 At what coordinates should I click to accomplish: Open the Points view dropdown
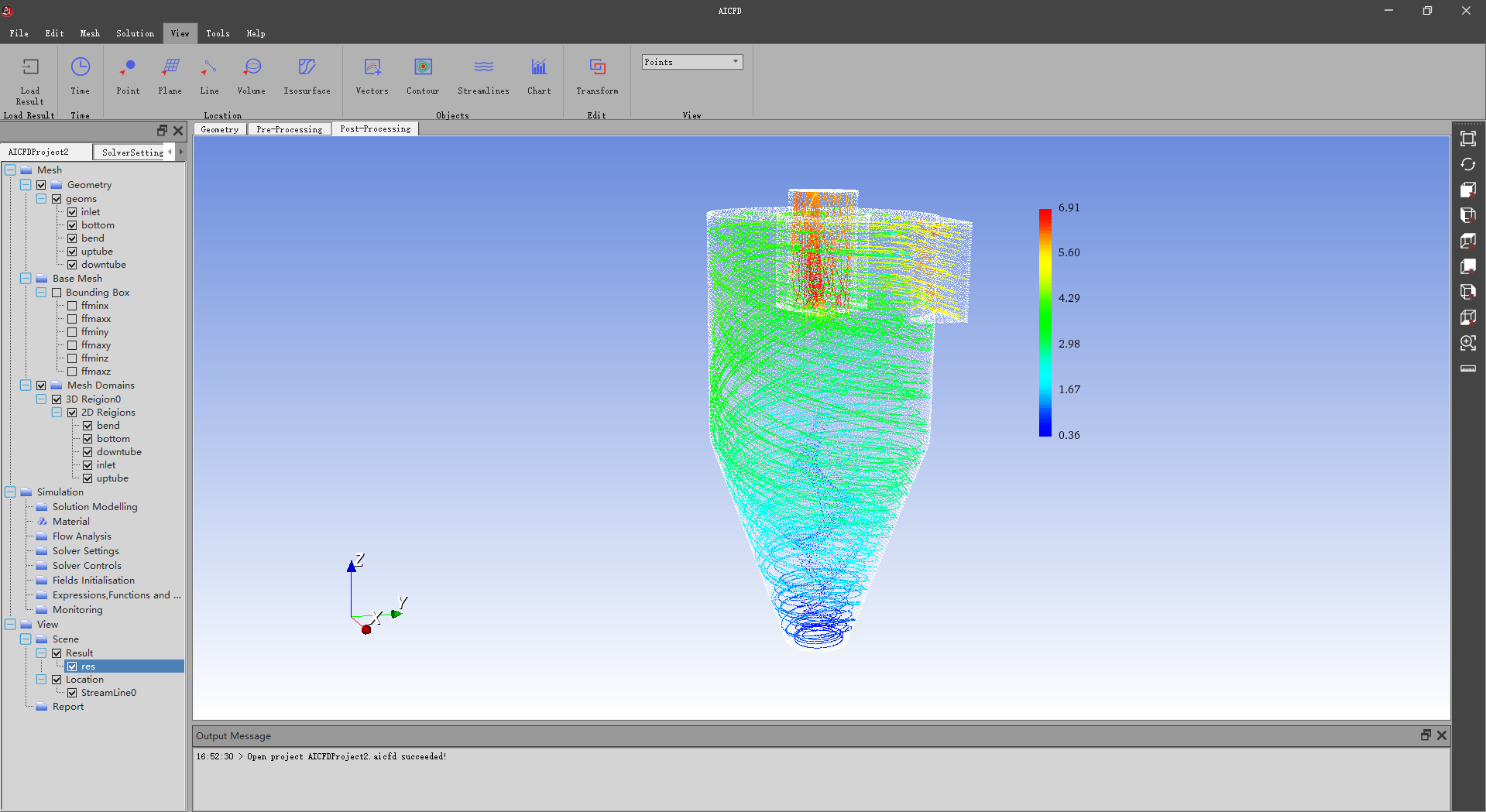coord(692,62)
